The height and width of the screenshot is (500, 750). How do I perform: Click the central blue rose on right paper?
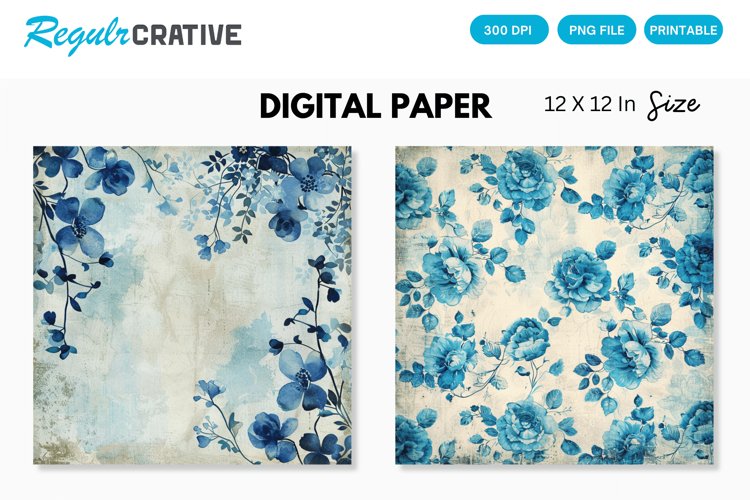click(x=578, y=279)
